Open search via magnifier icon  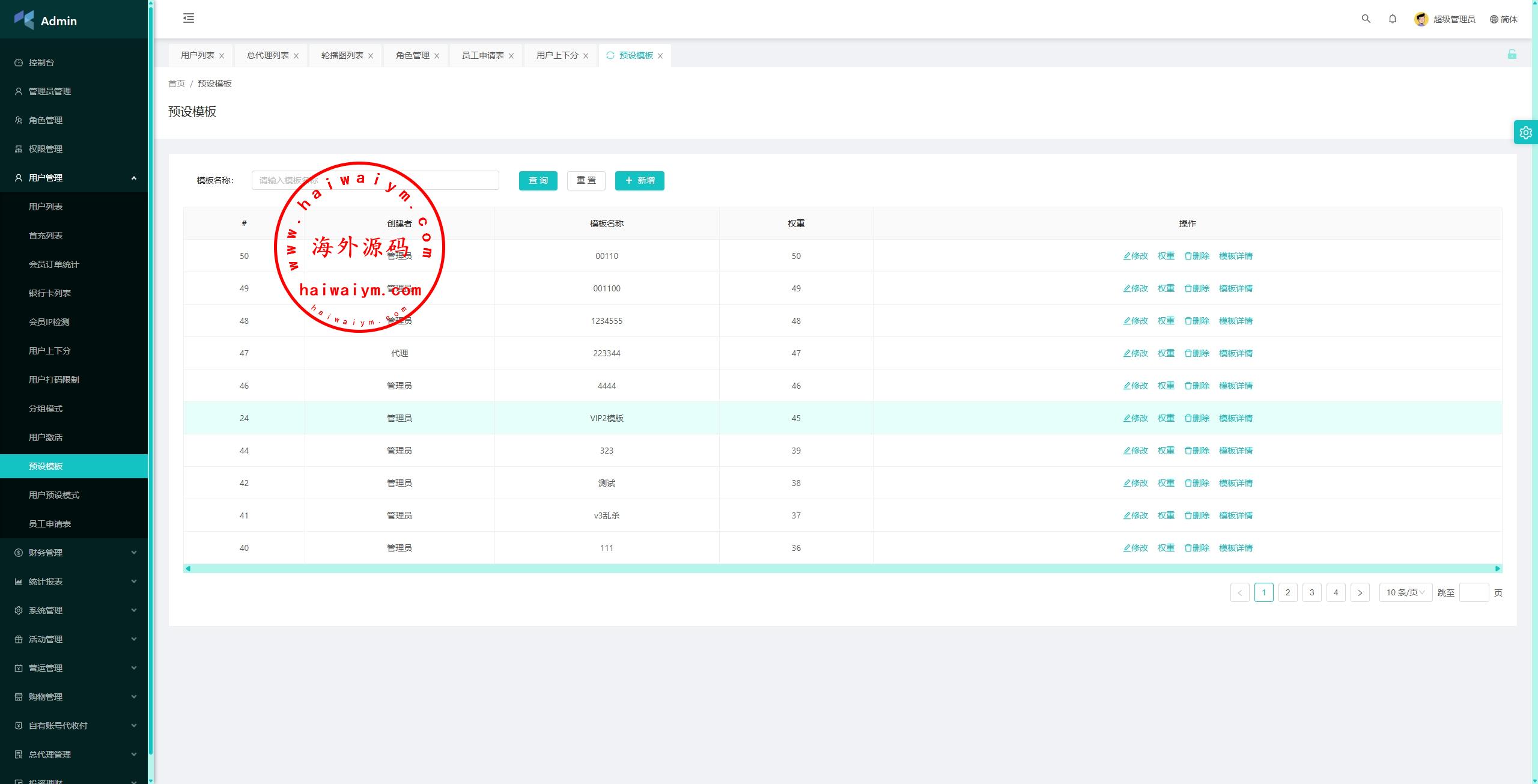tap(1366, 19)
